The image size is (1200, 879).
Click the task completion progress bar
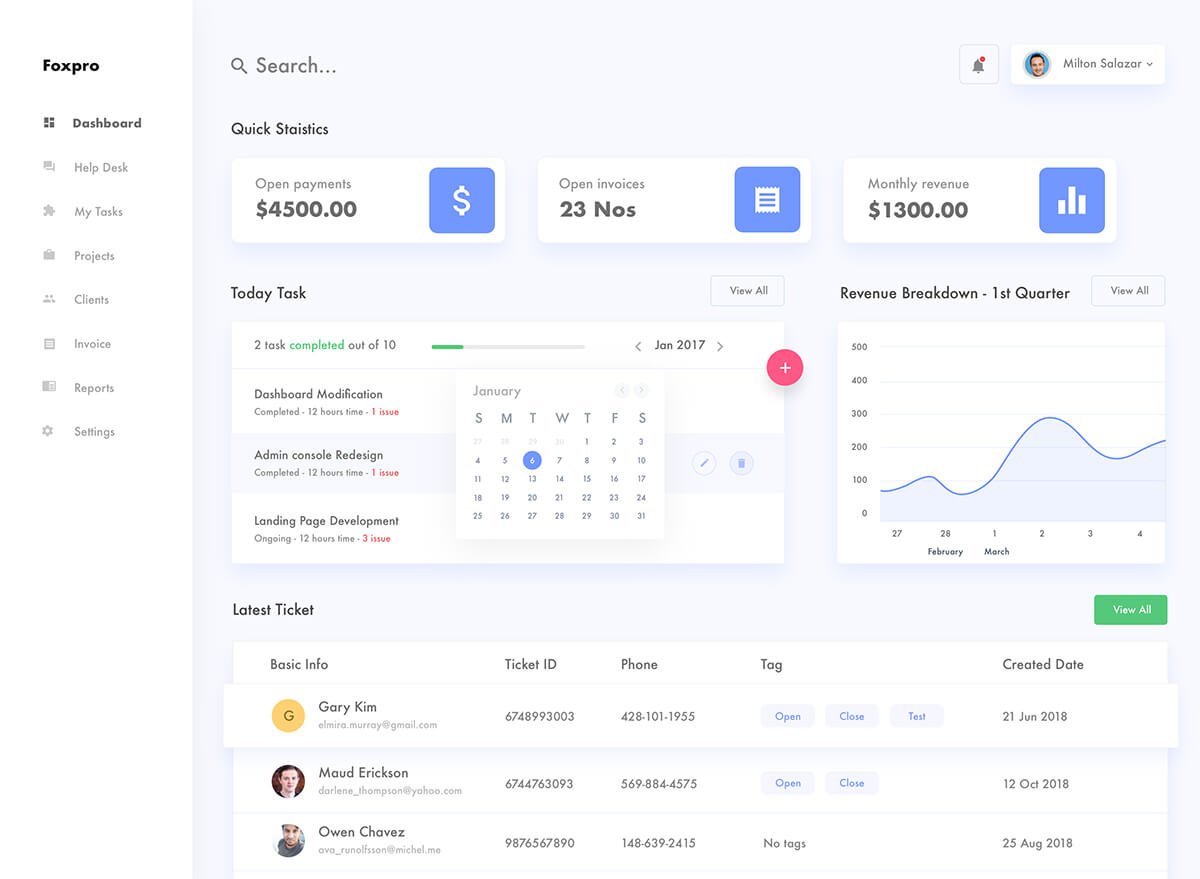(x=508, y=346)
